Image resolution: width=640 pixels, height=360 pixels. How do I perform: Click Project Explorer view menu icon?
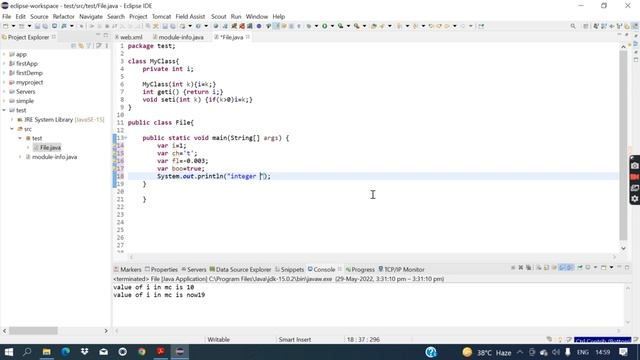coord(107,46)
